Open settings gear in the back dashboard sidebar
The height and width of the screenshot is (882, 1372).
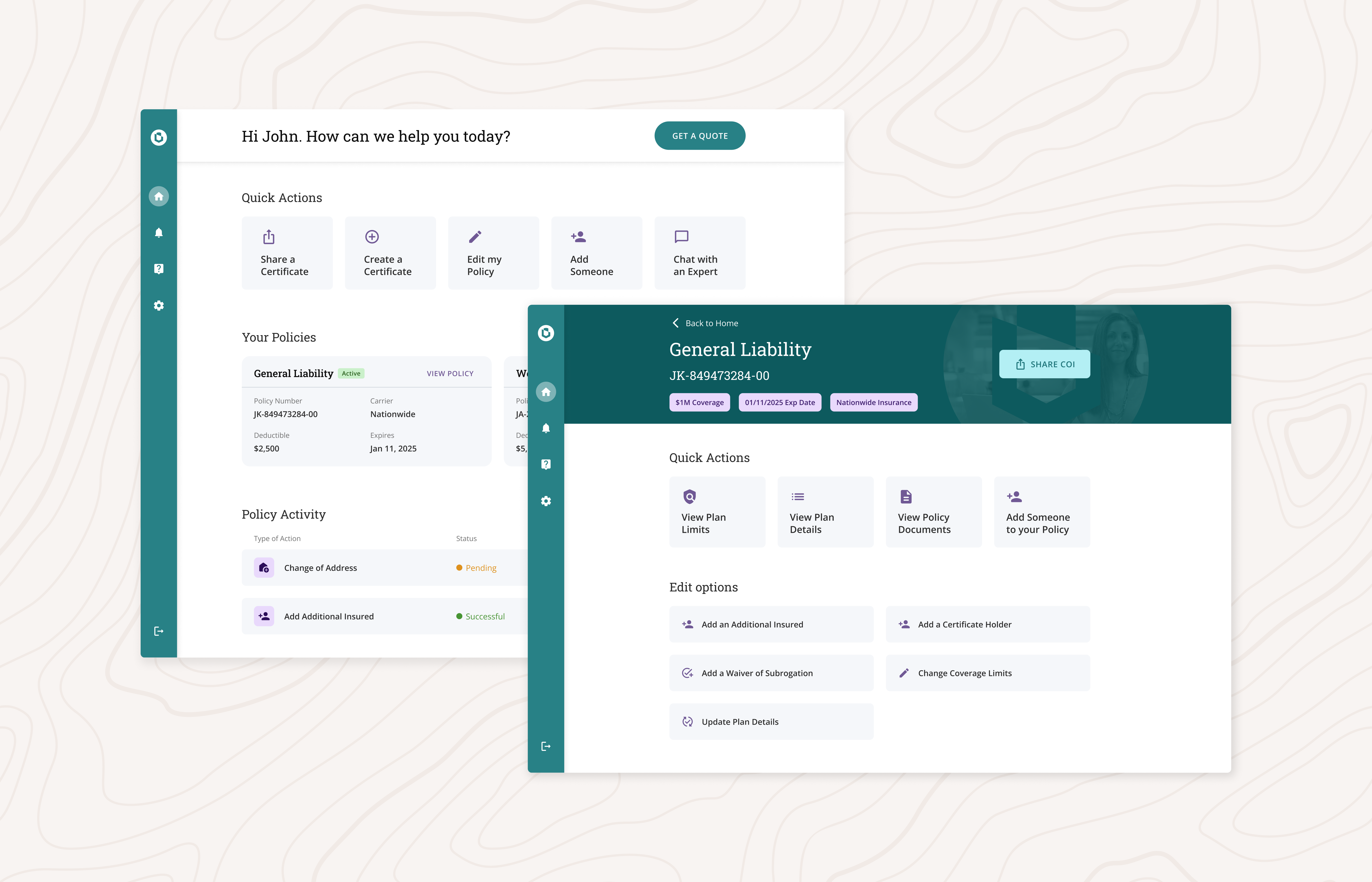pos(159,305)
